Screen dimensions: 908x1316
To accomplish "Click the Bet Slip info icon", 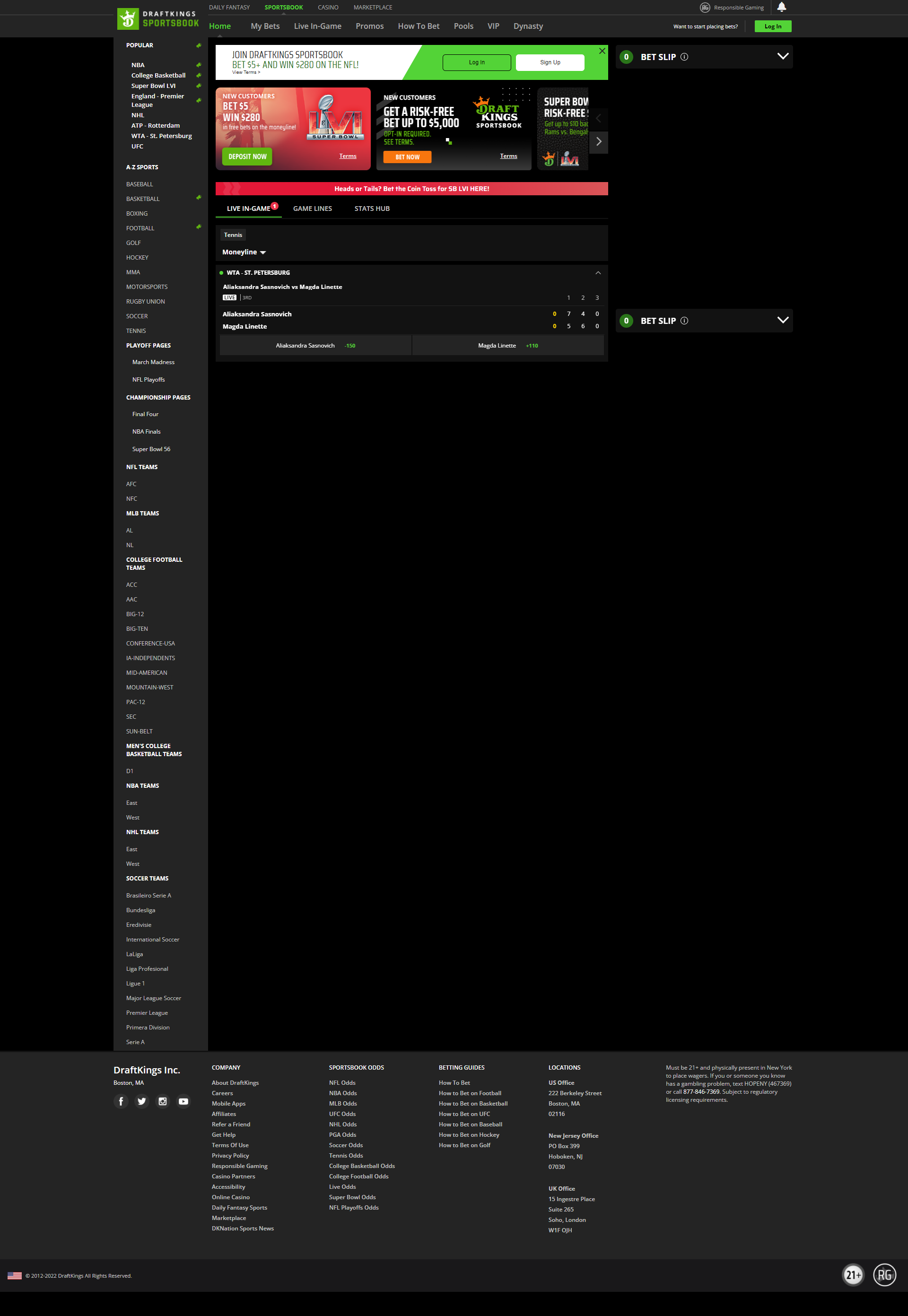I will coord(684,57).
